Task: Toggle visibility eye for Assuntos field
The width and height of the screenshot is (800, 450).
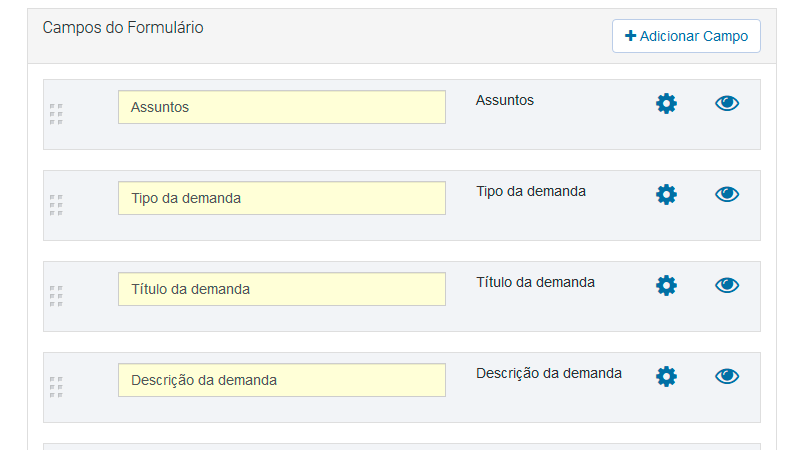Action: [x=727, y=103]
